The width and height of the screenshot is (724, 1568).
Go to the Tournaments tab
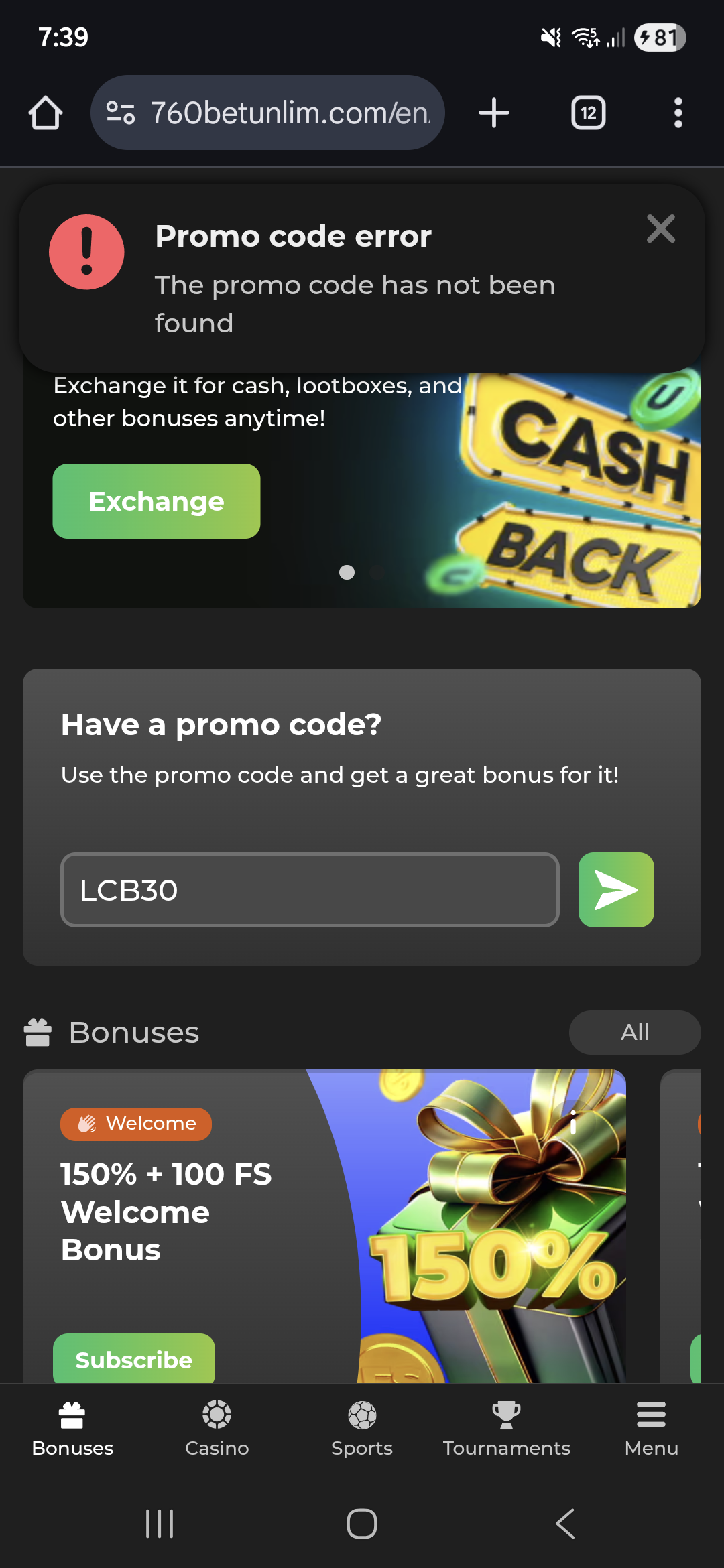507,1429
